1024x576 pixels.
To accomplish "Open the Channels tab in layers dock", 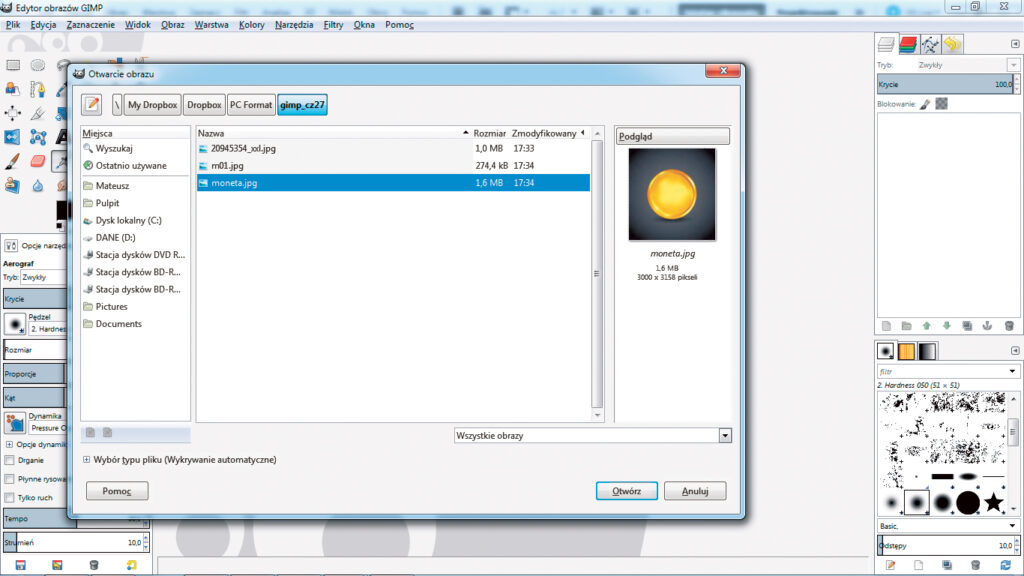I will coord(907,44).
